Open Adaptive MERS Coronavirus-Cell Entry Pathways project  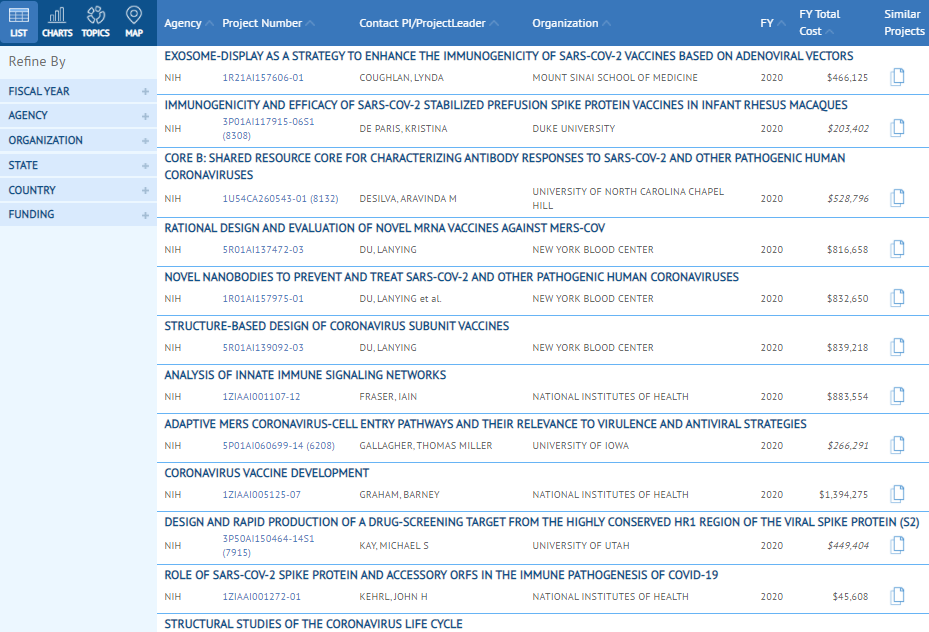pos(485,424)
